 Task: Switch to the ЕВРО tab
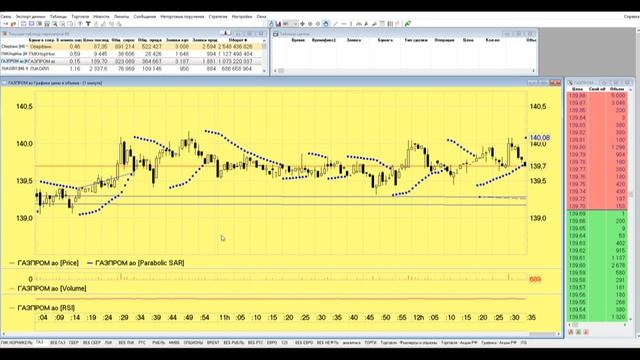[x=272, y=342]
